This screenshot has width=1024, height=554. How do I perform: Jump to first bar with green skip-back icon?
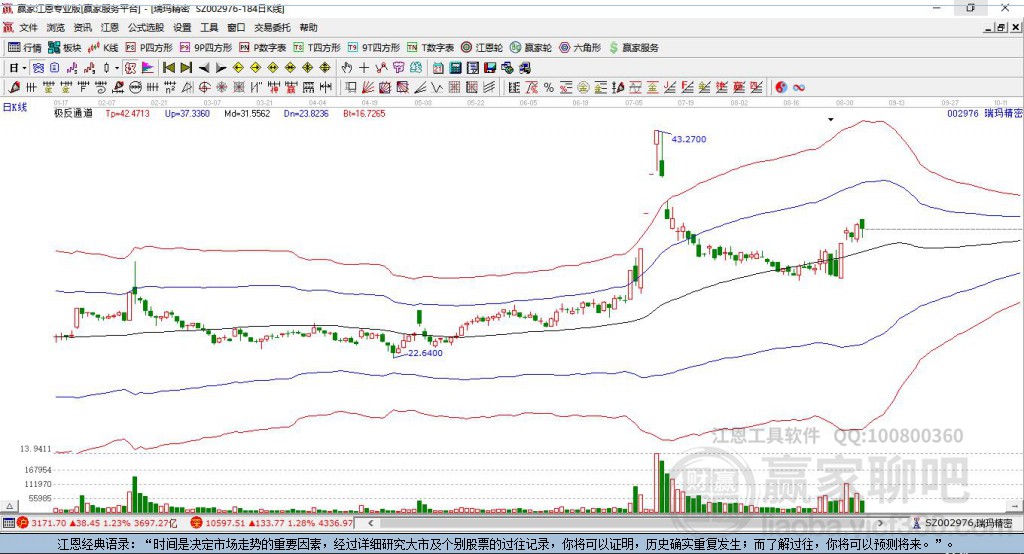tap(168, 68)
